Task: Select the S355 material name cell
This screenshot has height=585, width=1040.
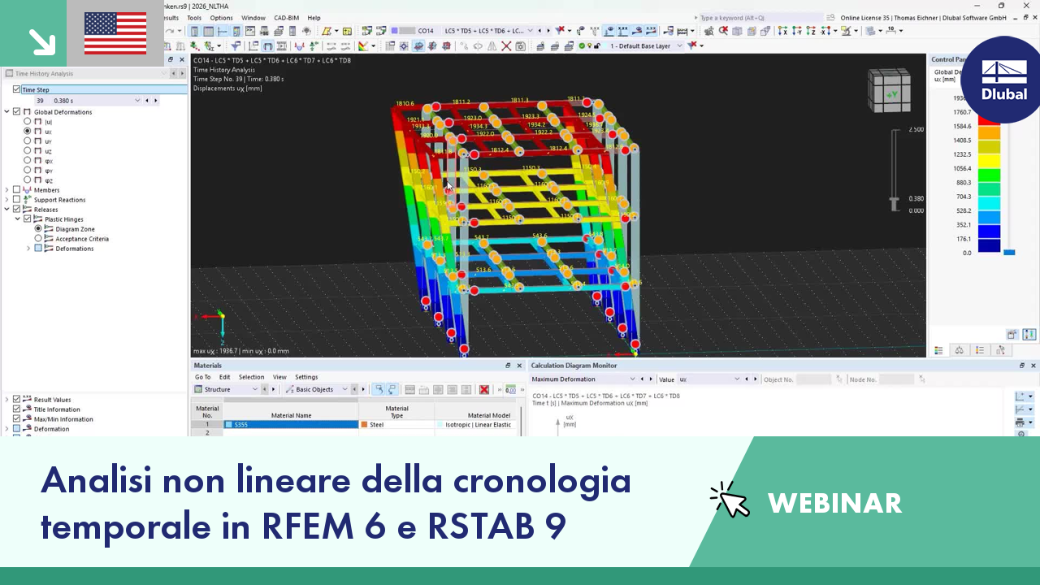Action: (291, 424)
